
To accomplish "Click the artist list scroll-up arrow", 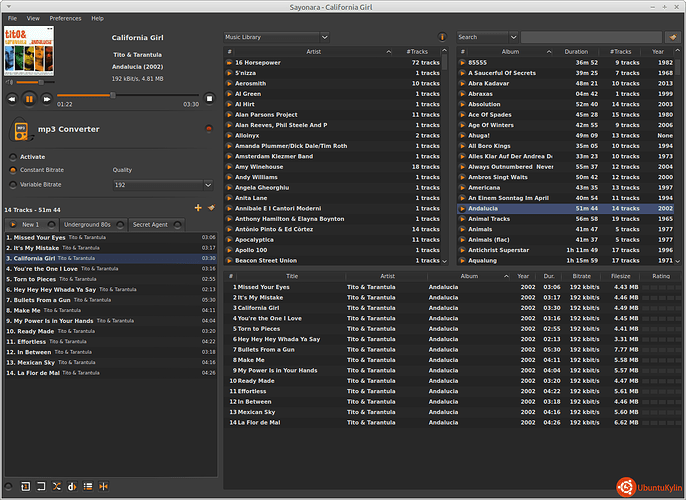I will point(444,51).
